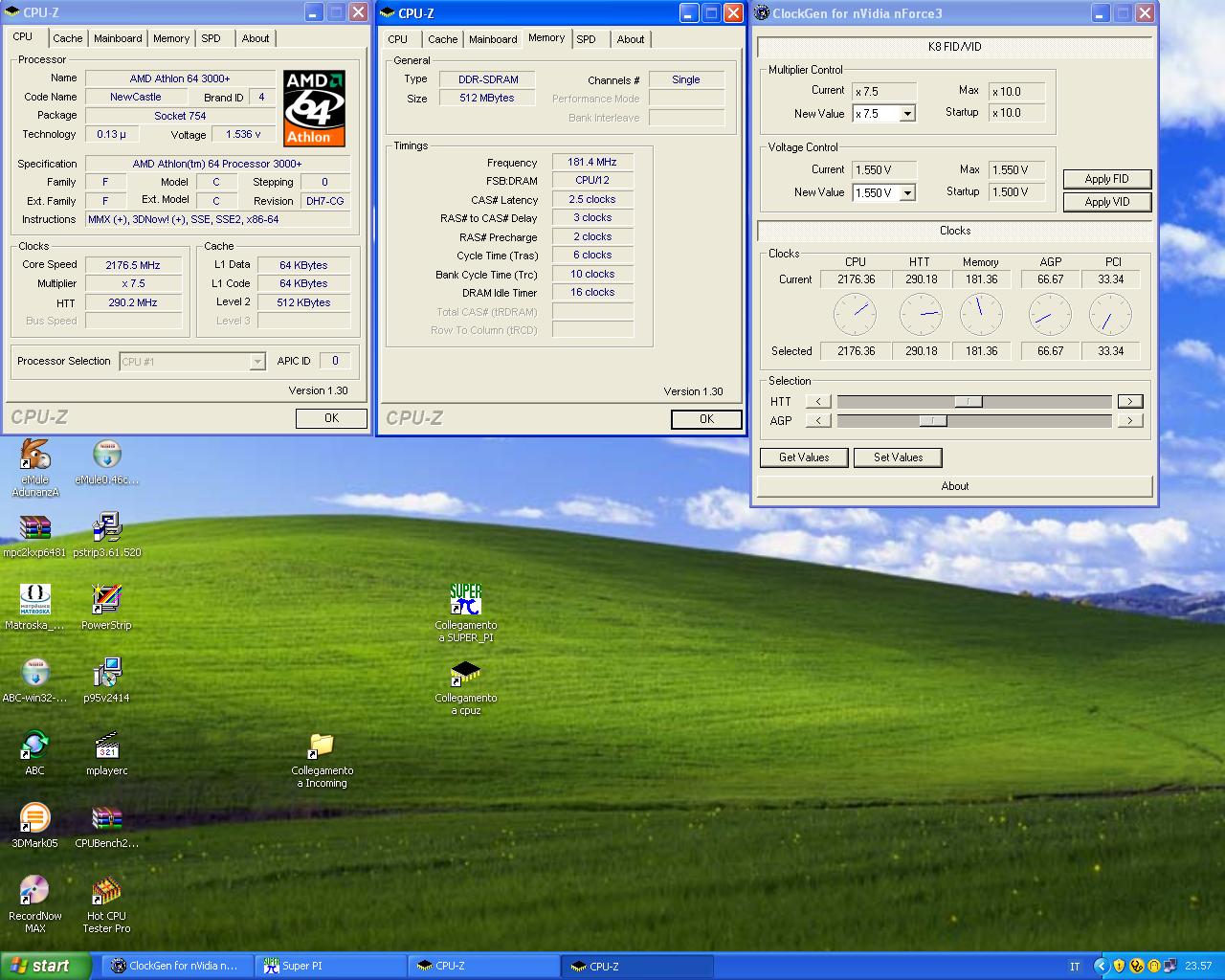Open the voltage New Value dropdown
The width and height of the screenshot is (1225, 980).
pyautogui.click(x=907, y=192)
